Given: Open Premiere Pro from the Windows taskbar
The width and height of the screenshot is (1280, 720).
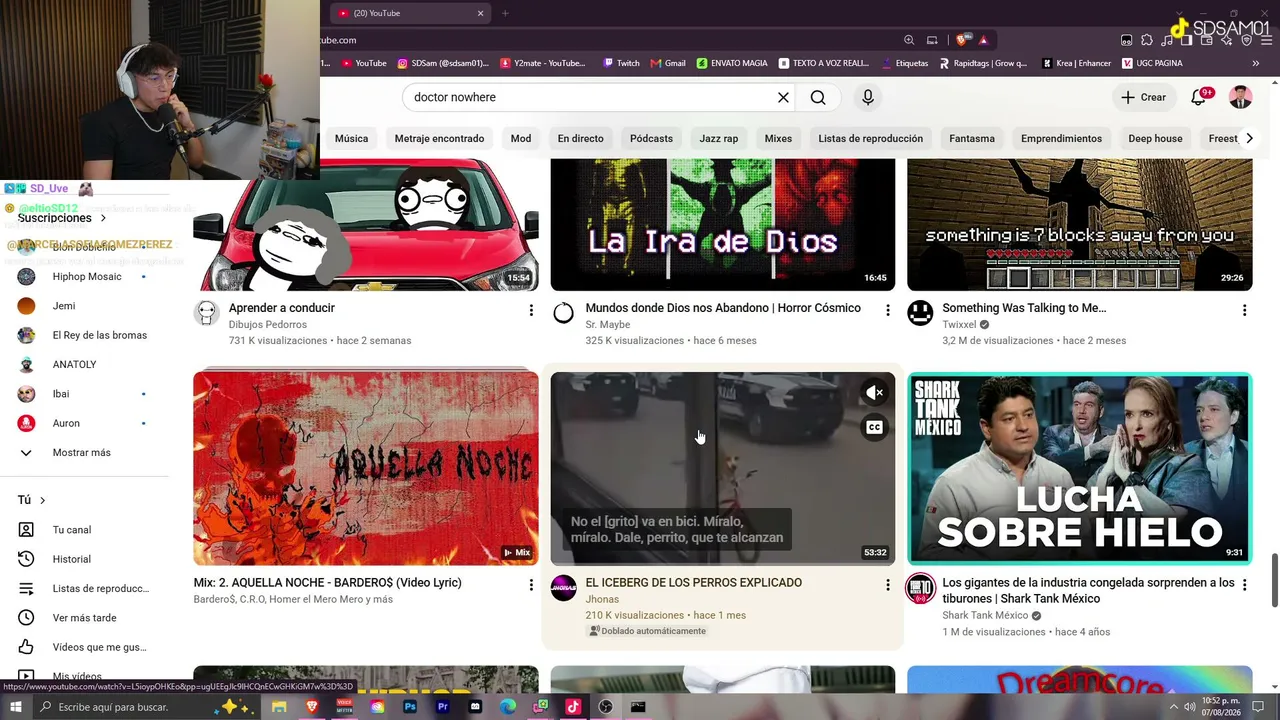Looking at the screenshot, I should [443, 707].
